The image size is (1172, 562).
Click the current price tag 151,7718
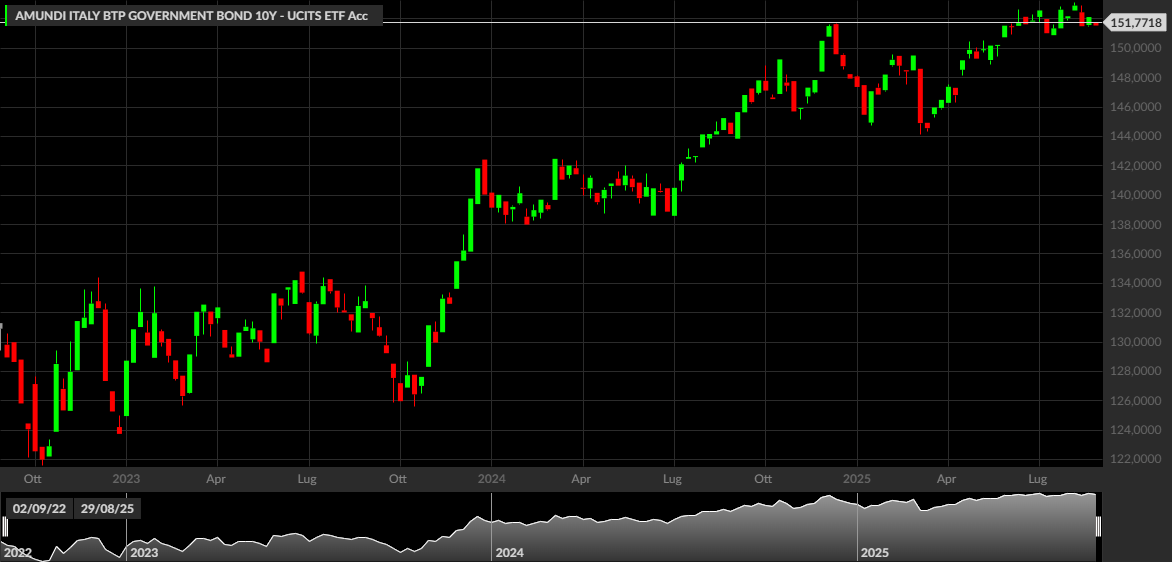pyautogui.click(x=1135, y=23)
